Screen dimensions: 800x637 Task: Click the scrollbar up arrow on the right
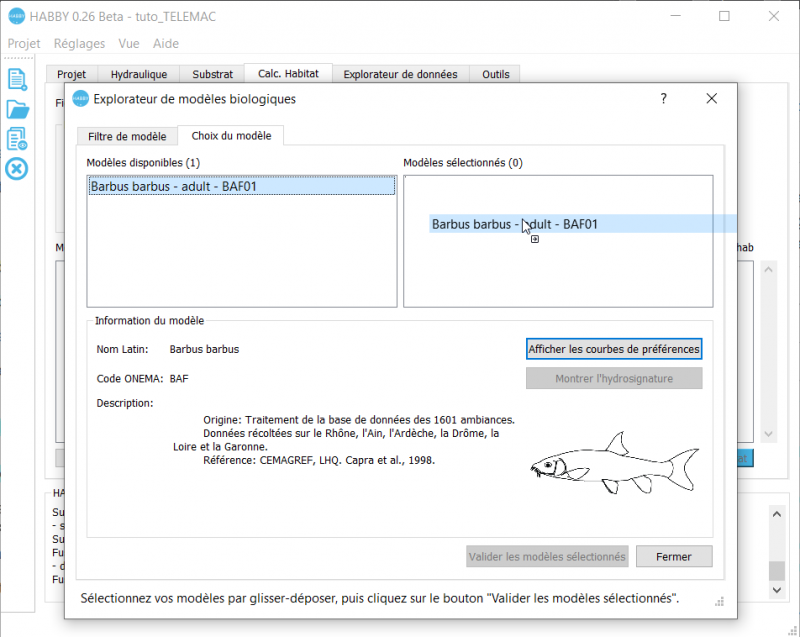coord(768,267)
